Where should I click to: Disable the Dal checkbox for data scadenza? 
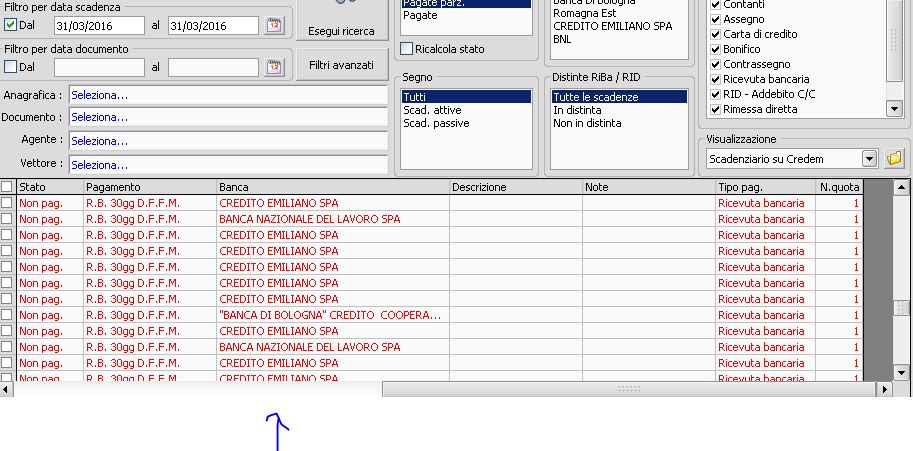click(10, 25)
